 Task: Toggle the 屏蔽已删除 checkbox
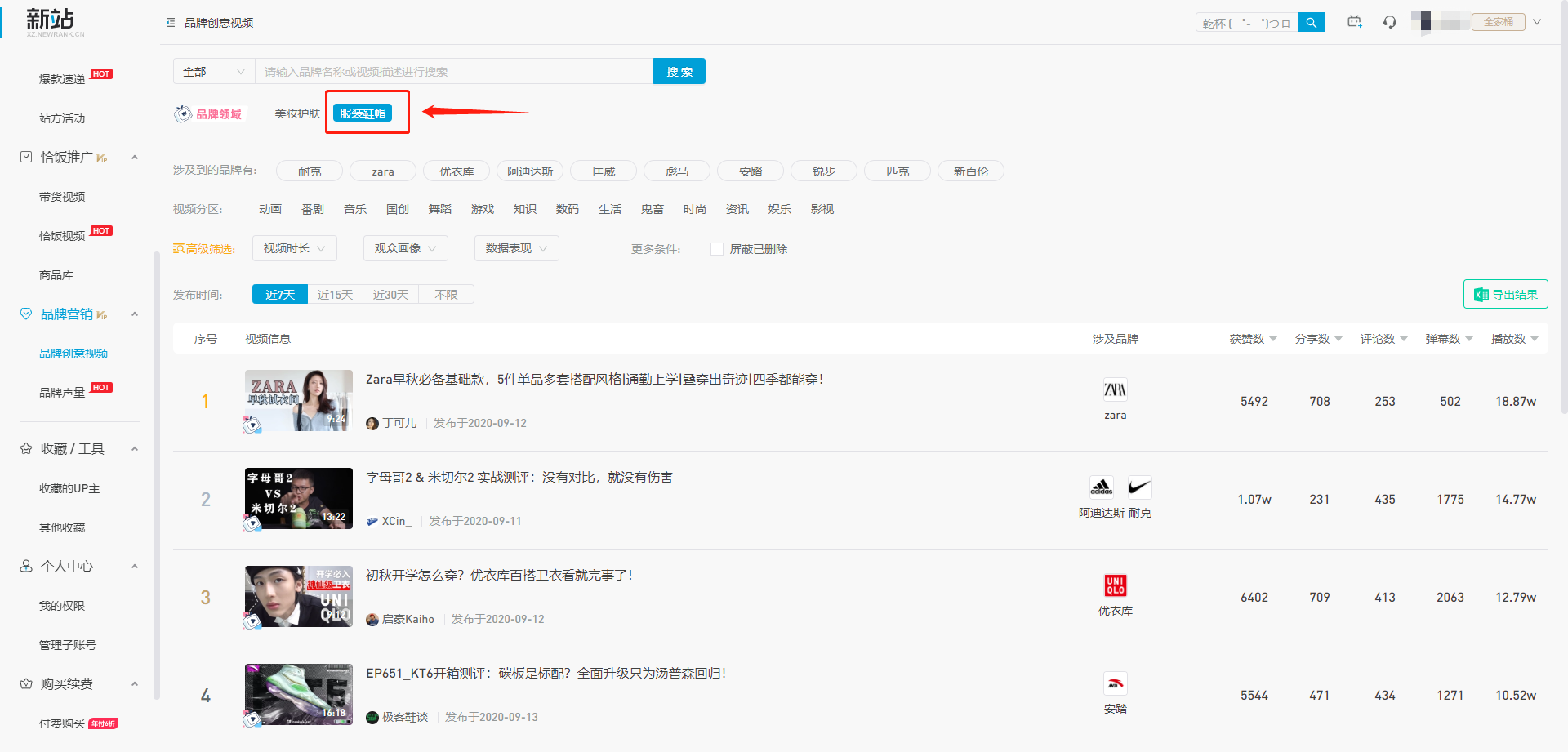click(717, 249)
